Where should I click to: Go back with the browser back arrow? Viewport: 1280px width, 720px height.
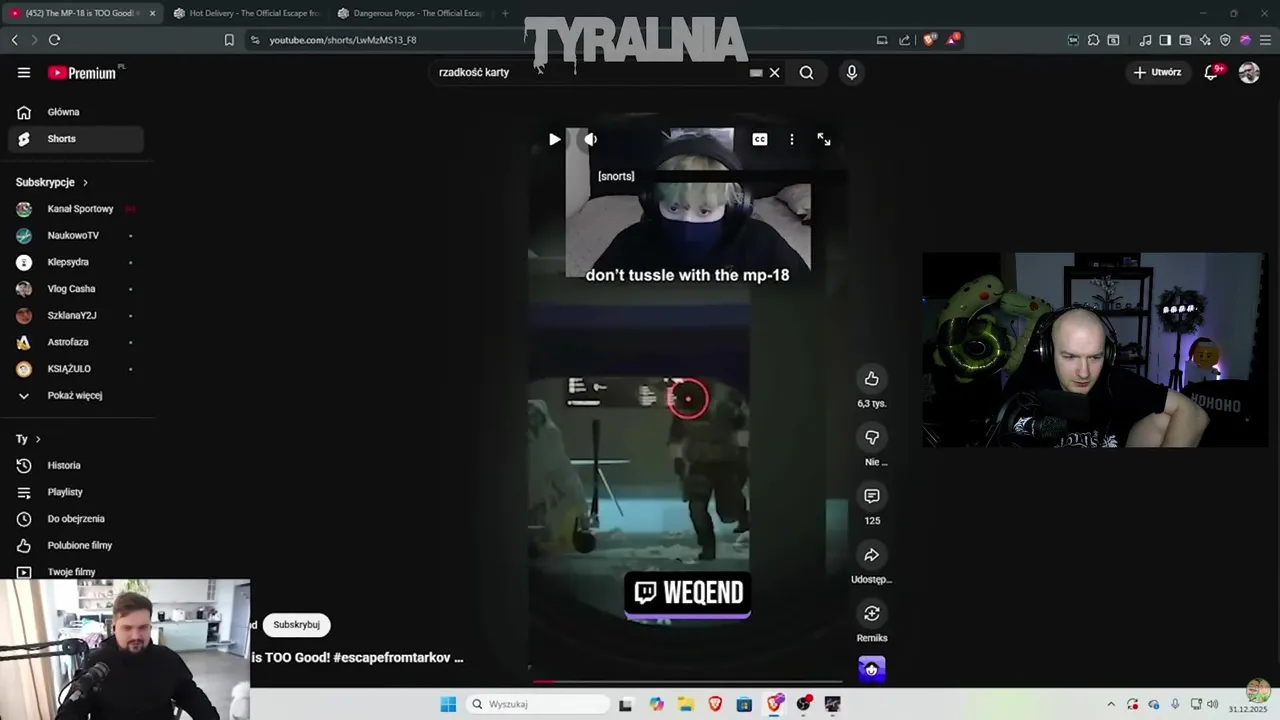tap(14, 40)
